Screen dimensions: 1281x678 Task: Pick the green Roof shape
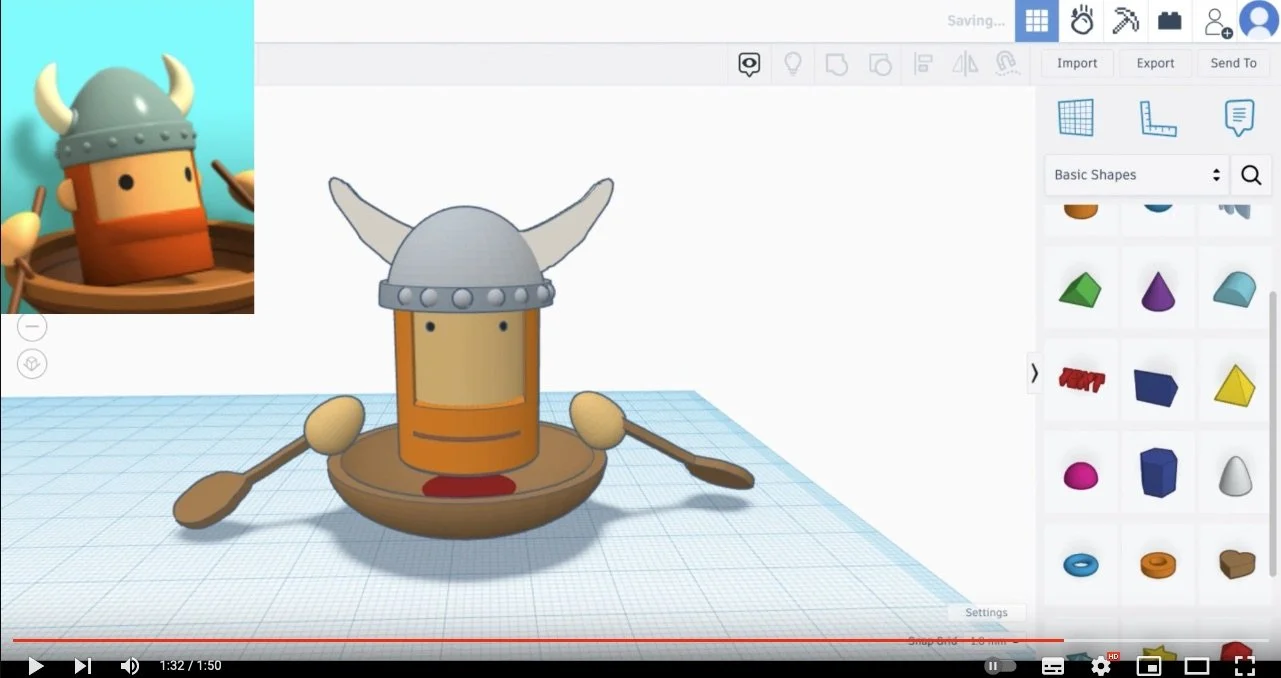tap(1080, 291)
